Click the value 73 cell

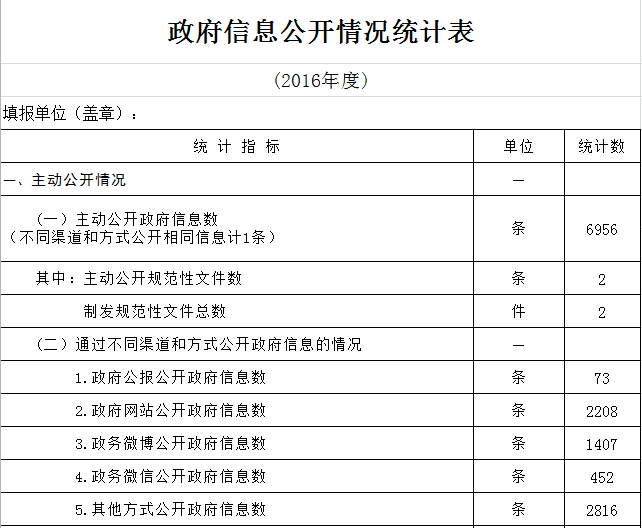602,378
